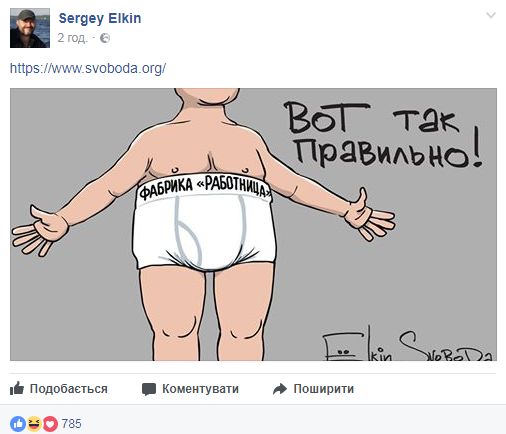The height and width of the screenshot is (434, 506).
Task: Click the thumbs-up icon beside Подобається
Action: pos(17,388)
